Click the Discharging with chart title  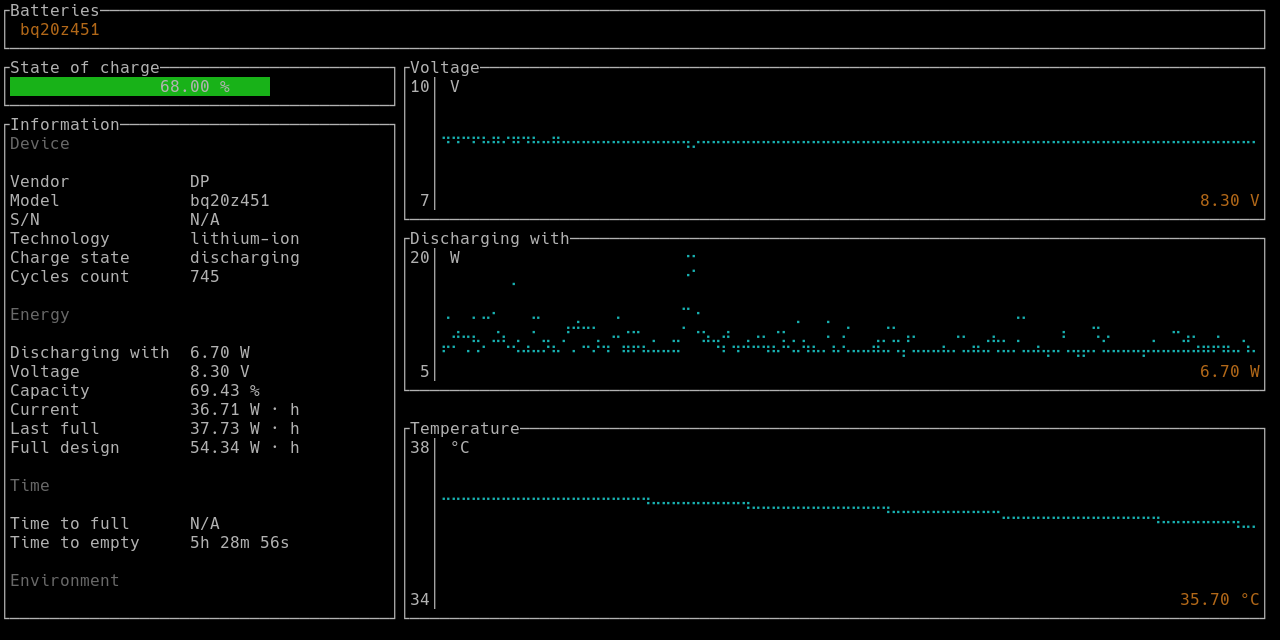pyautogui.click(x=490, y=239)
